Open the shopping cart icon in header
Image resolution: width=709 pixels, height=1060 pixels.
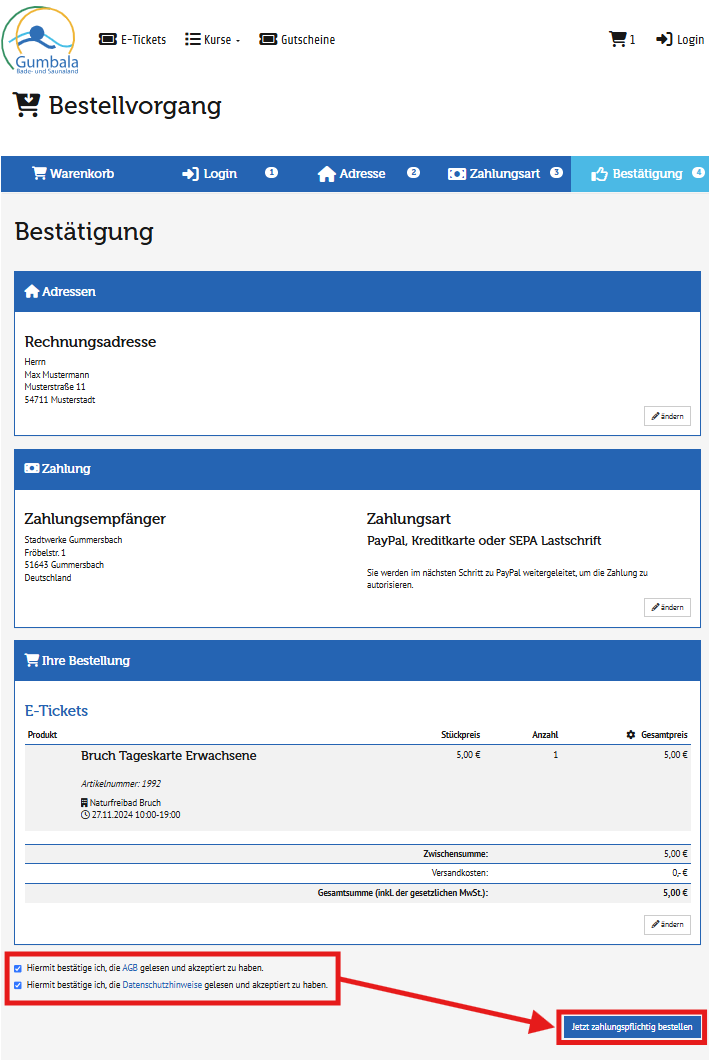617,40
